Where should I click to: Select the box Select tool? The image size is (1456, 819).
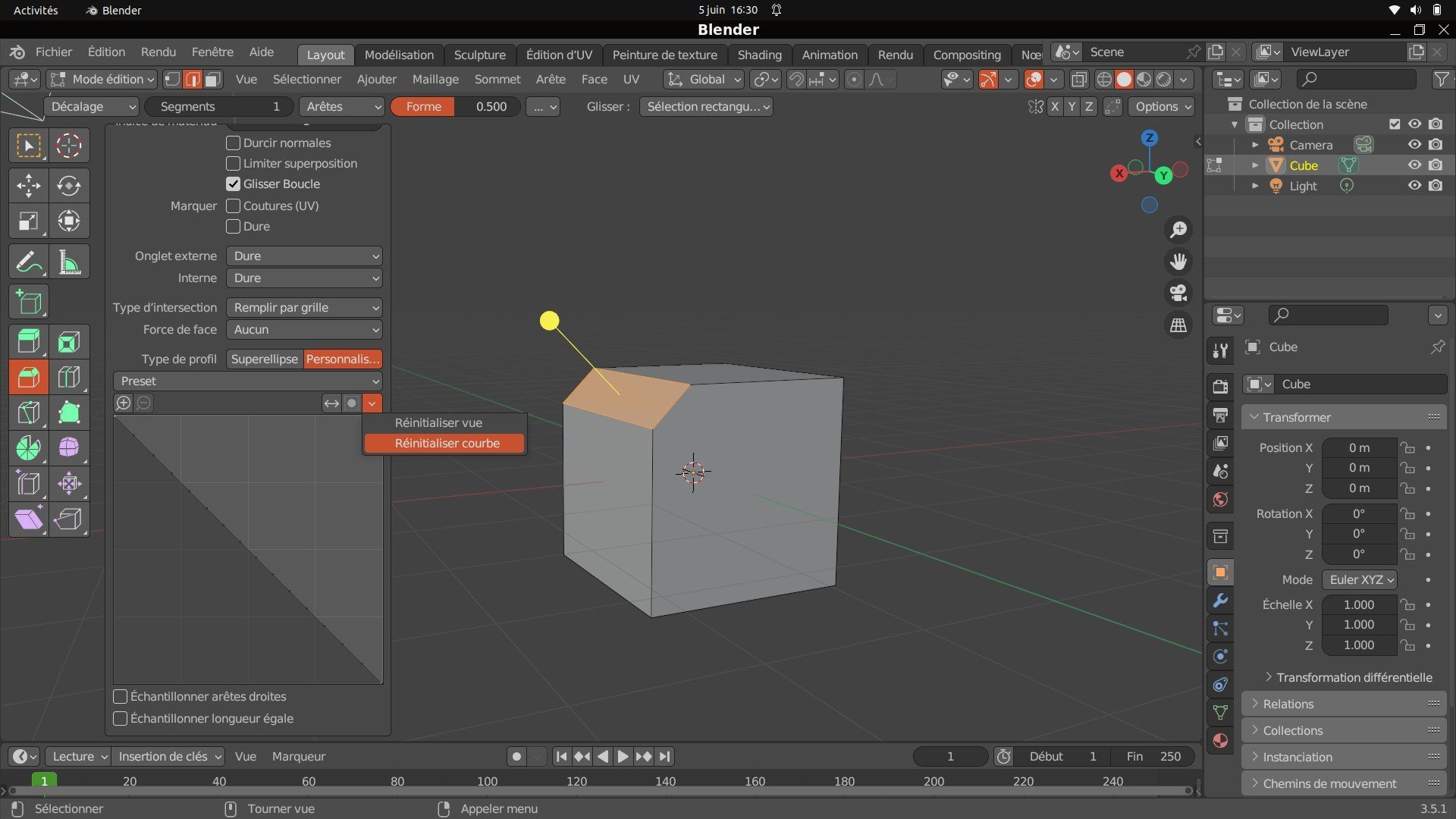click(x=28, y=146)
